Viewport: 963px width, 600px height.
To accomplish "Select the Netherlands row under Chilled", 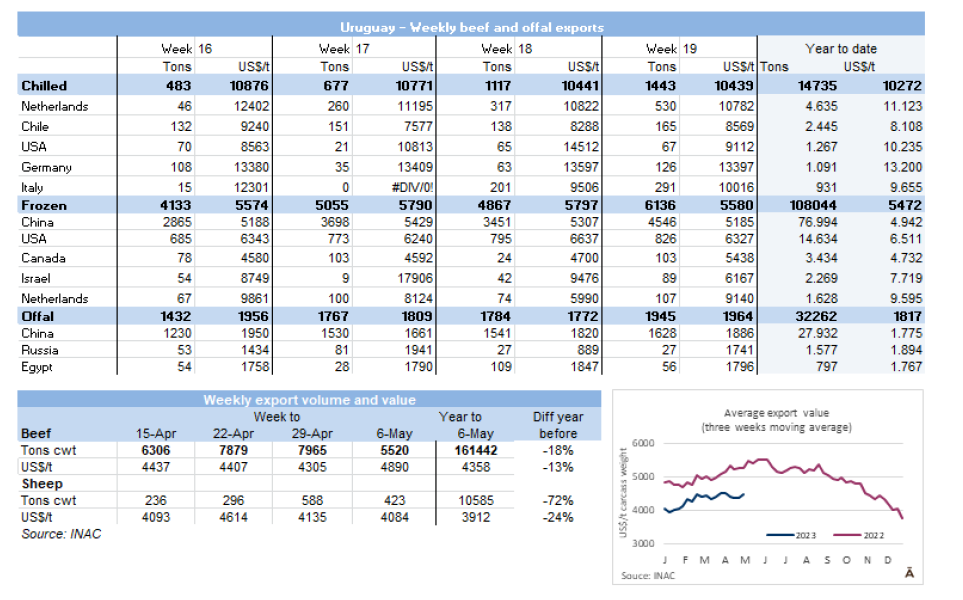I will [55, 106].
